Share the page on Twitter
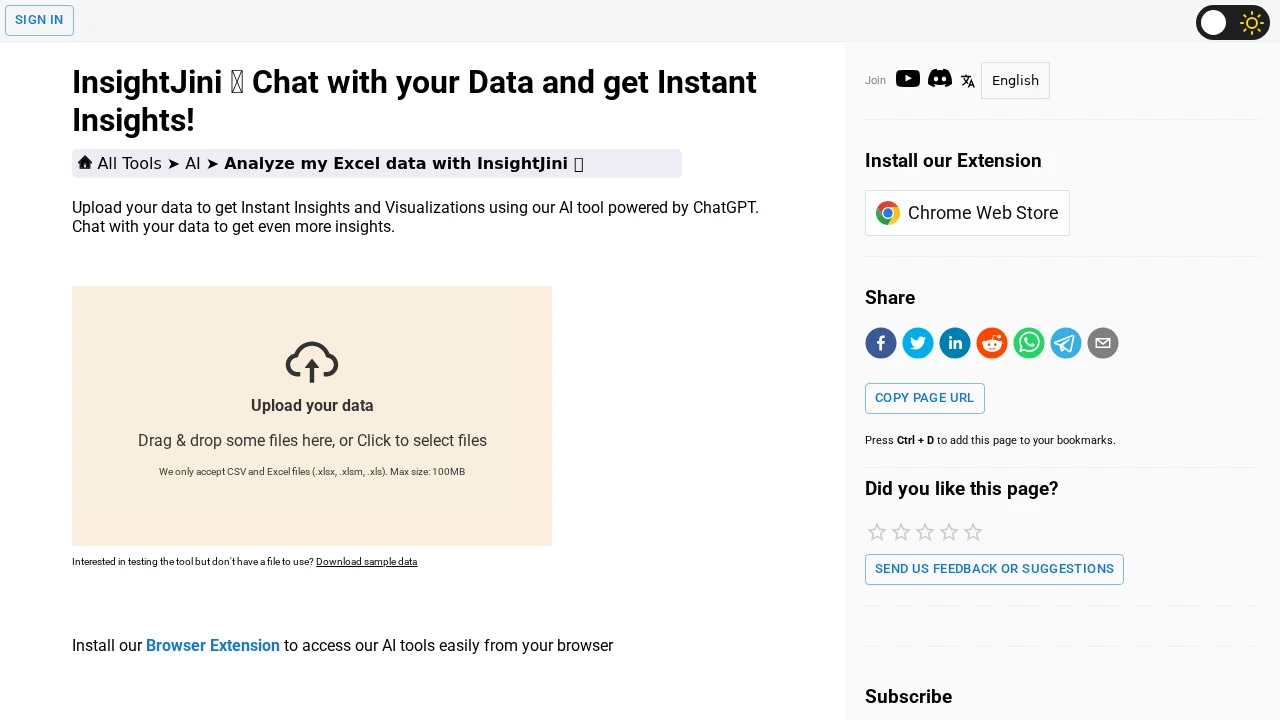Image resolution: width=1280 pixels, height=720 pixels. pyautogui.click(x=918, y=343)
